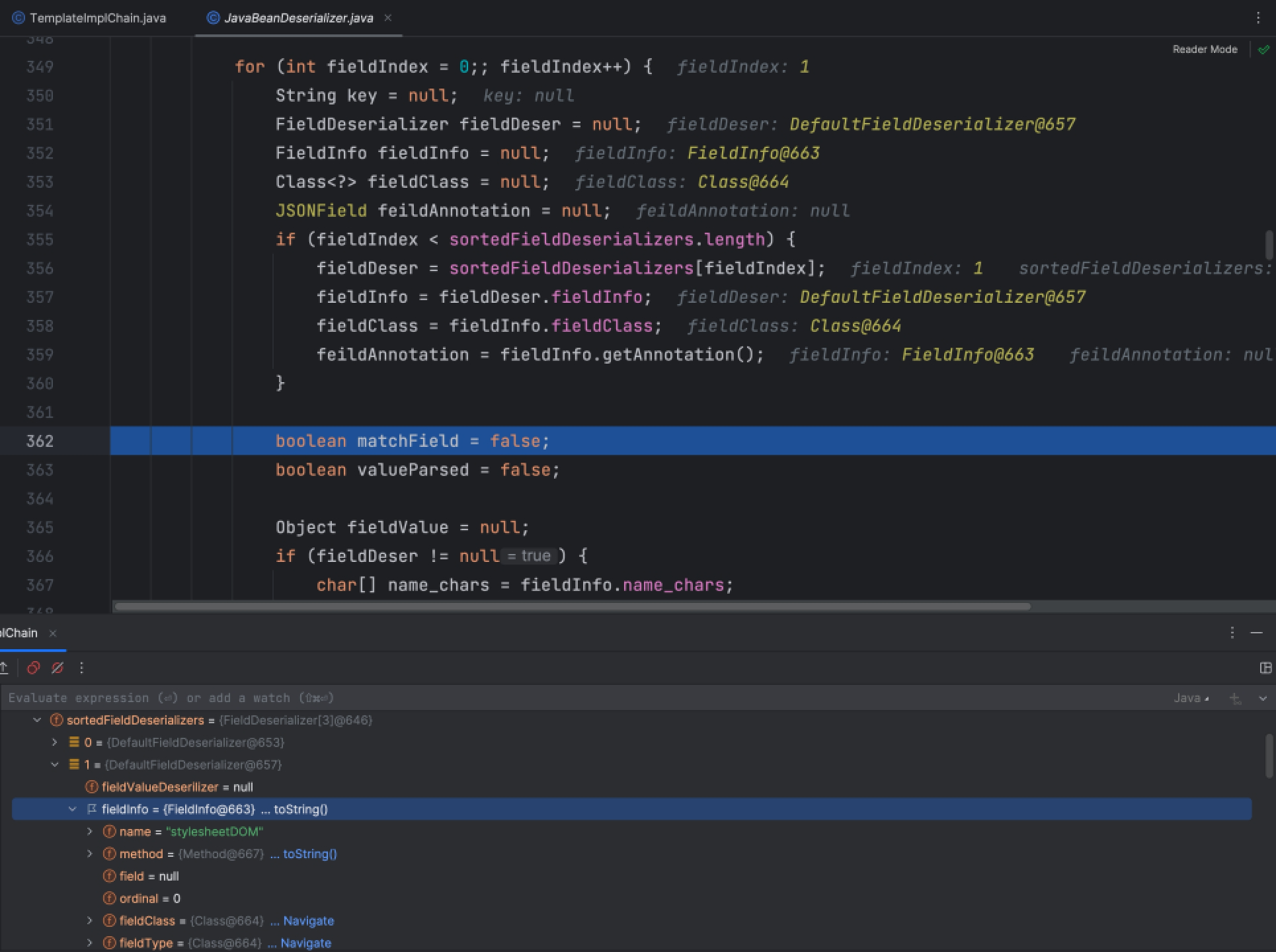Click sortedFieldDeserializers.length on line 355
1276x952 pixels.
click(x=607, y=239)
